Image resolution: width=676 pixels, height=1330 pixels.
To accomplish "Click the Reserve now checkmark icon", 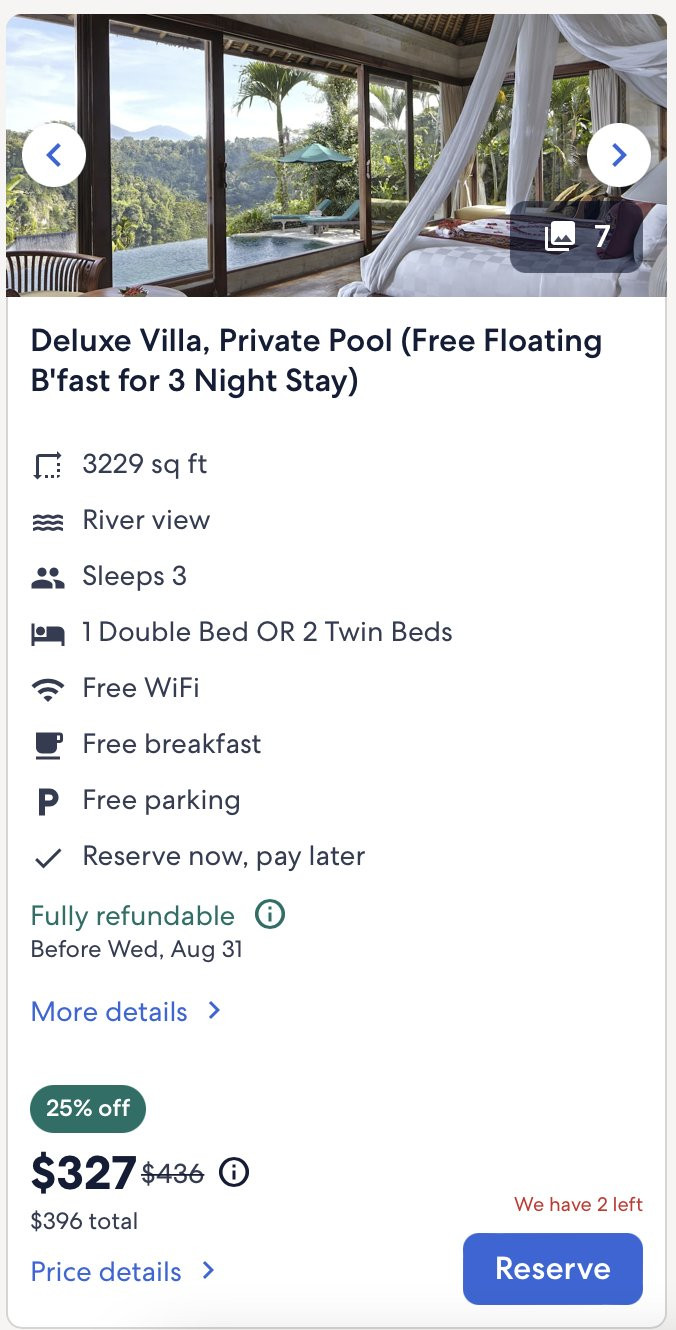I will click(x=48, y=858).
